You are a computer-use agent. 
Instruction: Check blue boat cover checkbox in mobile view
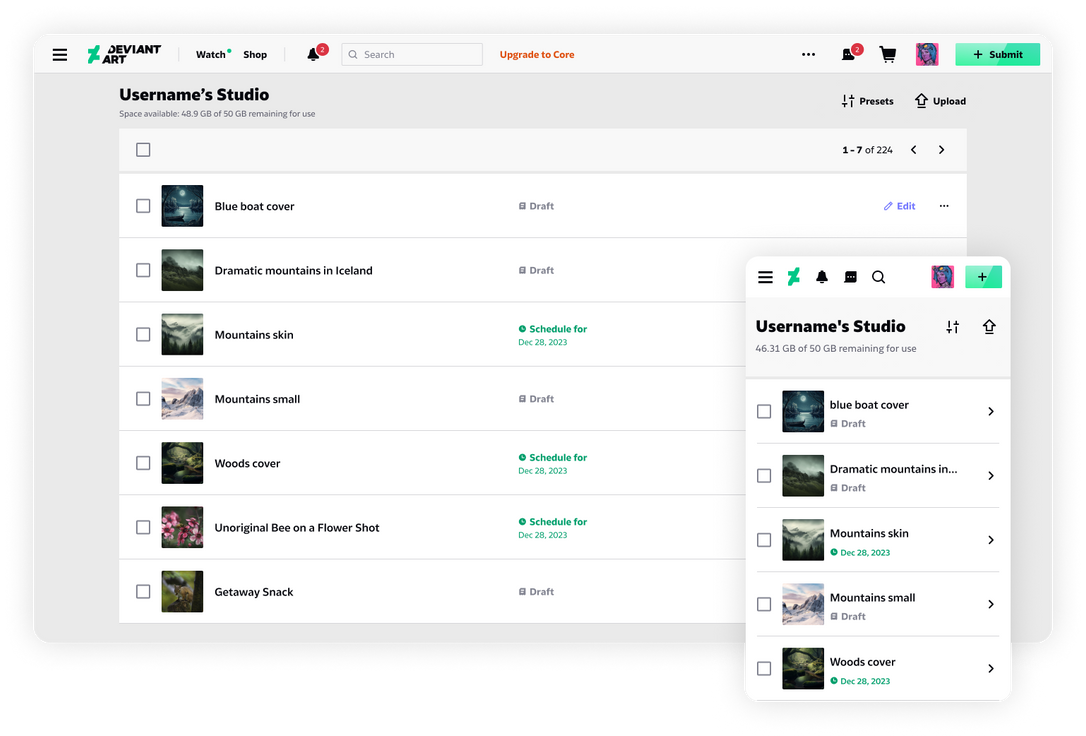point(764,411)
